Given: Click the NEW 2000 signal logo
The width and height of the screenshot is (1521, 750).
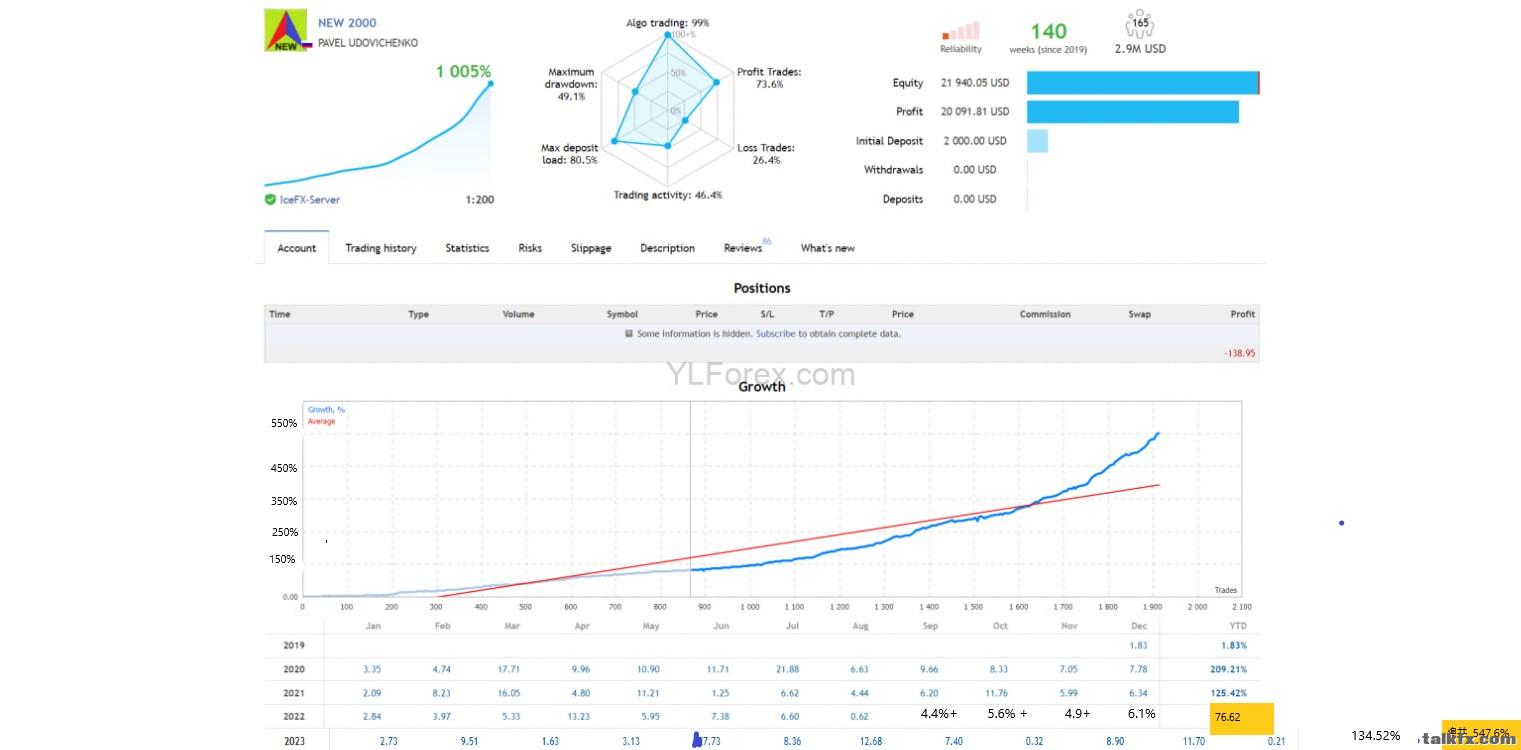Looking at the screenshot, I should pos(288,30).
